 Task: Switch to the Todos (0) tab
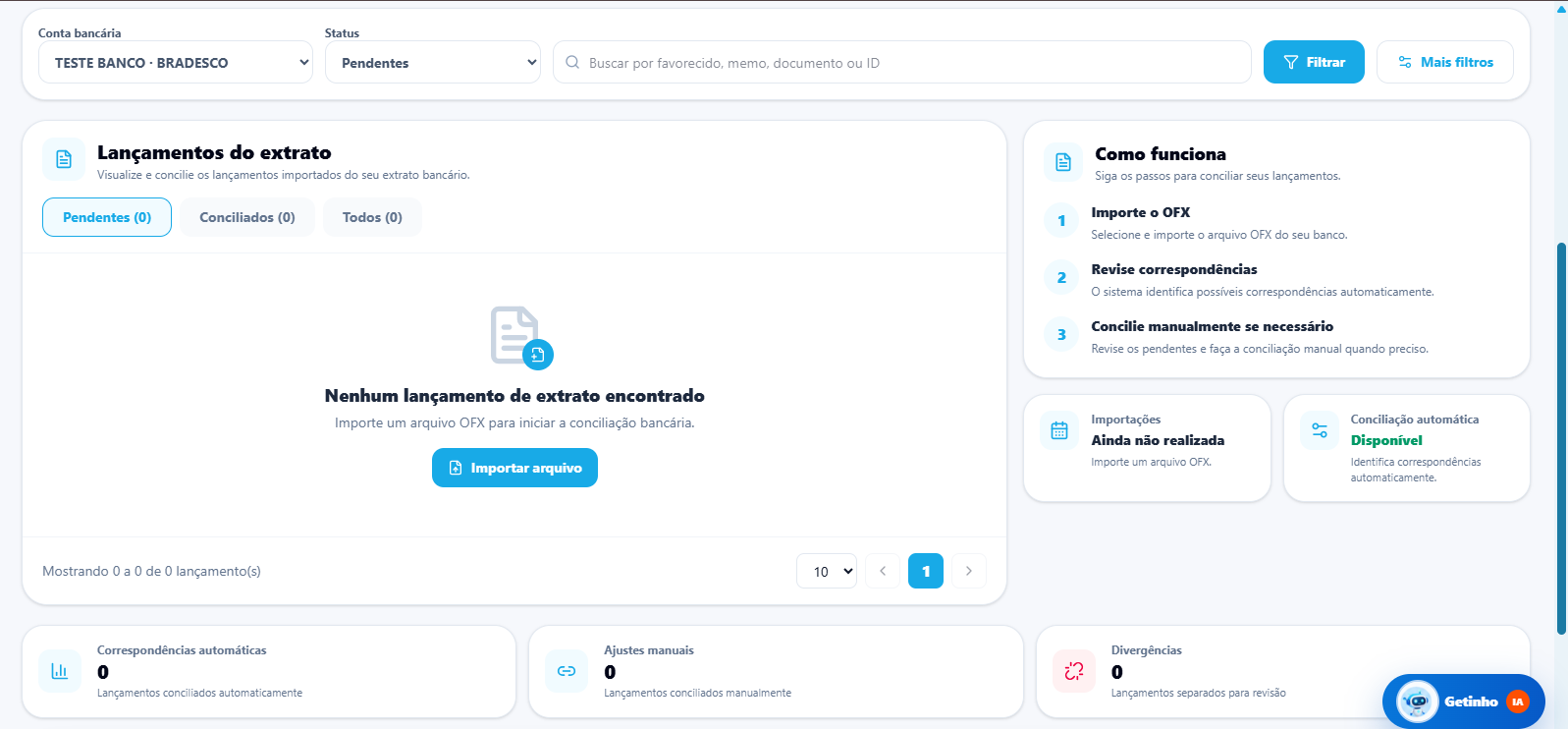pos(372,217)
